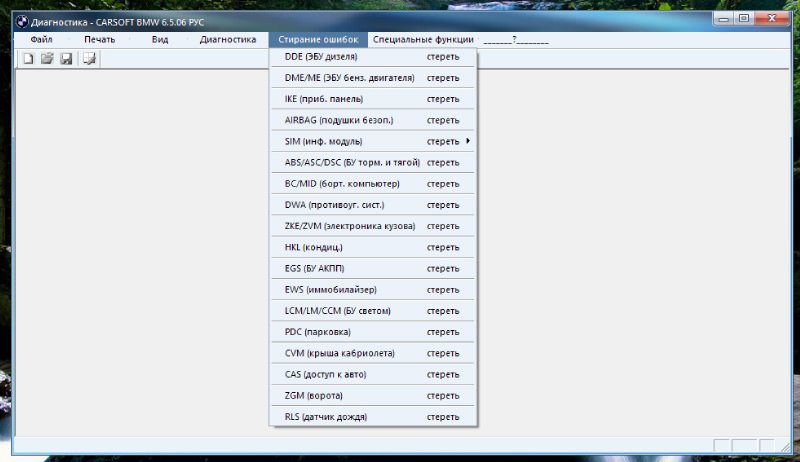Select AIRBAG erase entry

pyautogui.click(x=373, y=120)
